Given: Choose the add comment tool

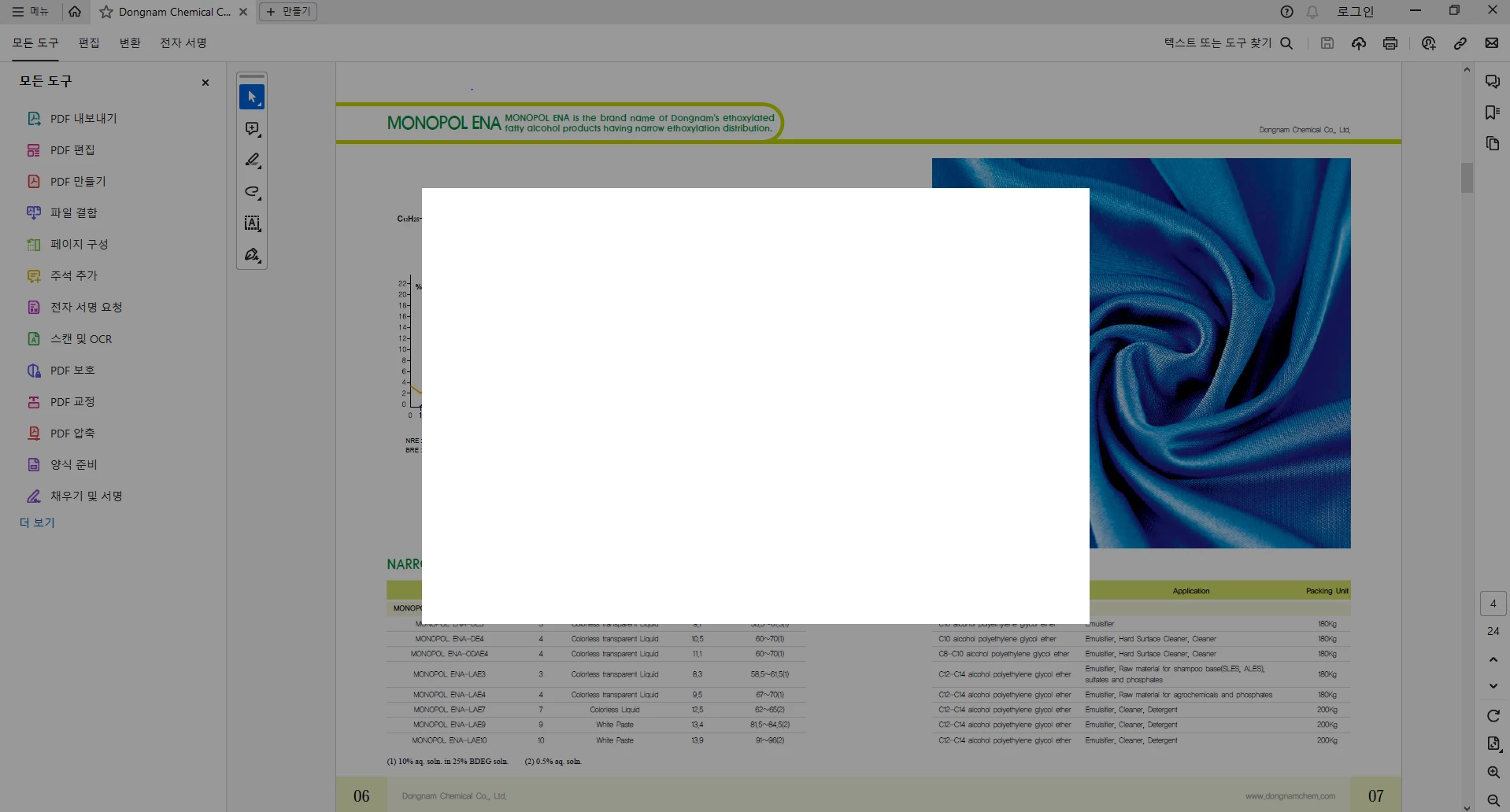Looking at the screenshot, I should [252, 129].
